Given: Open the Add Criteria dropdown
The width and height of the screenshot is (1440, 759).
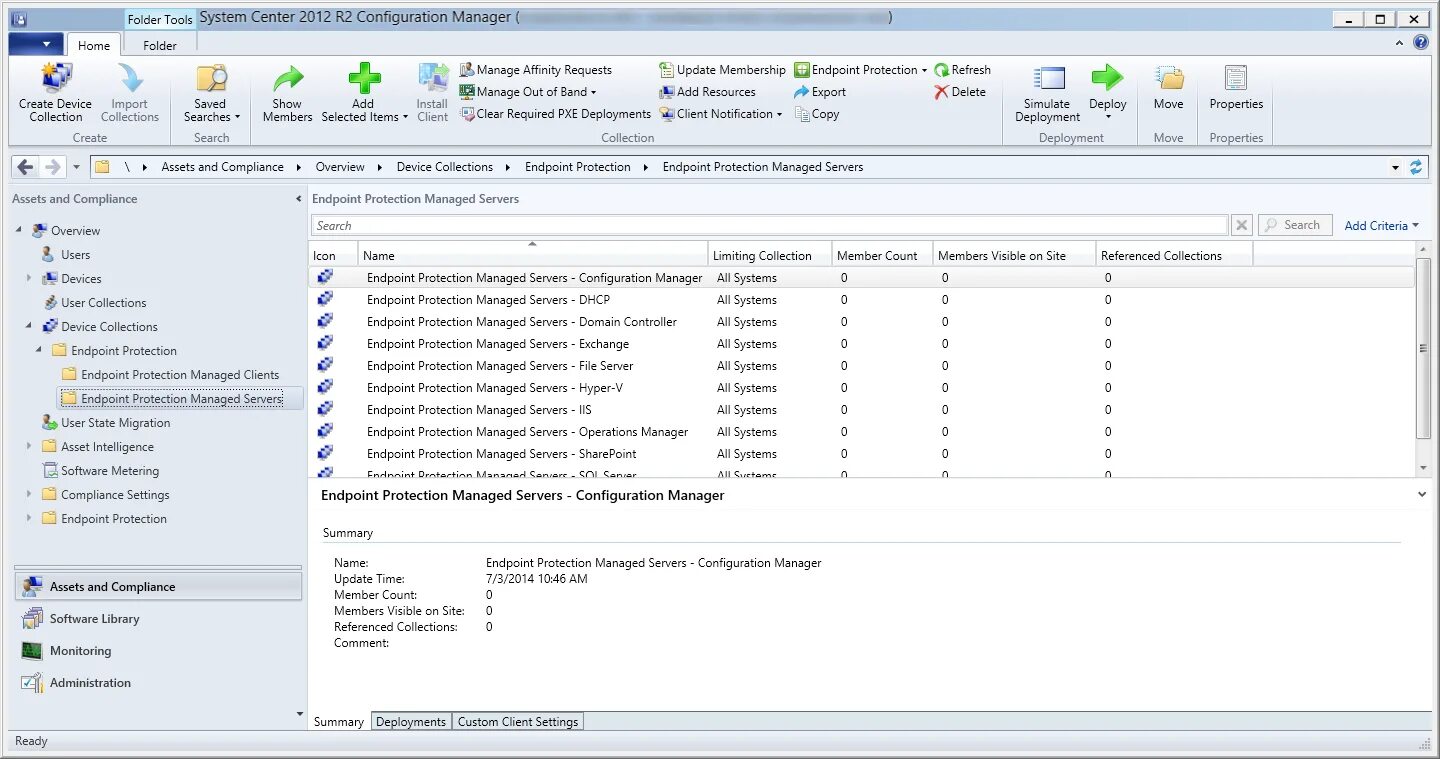Looking at the screenshot, I should tap(1381, 226).
